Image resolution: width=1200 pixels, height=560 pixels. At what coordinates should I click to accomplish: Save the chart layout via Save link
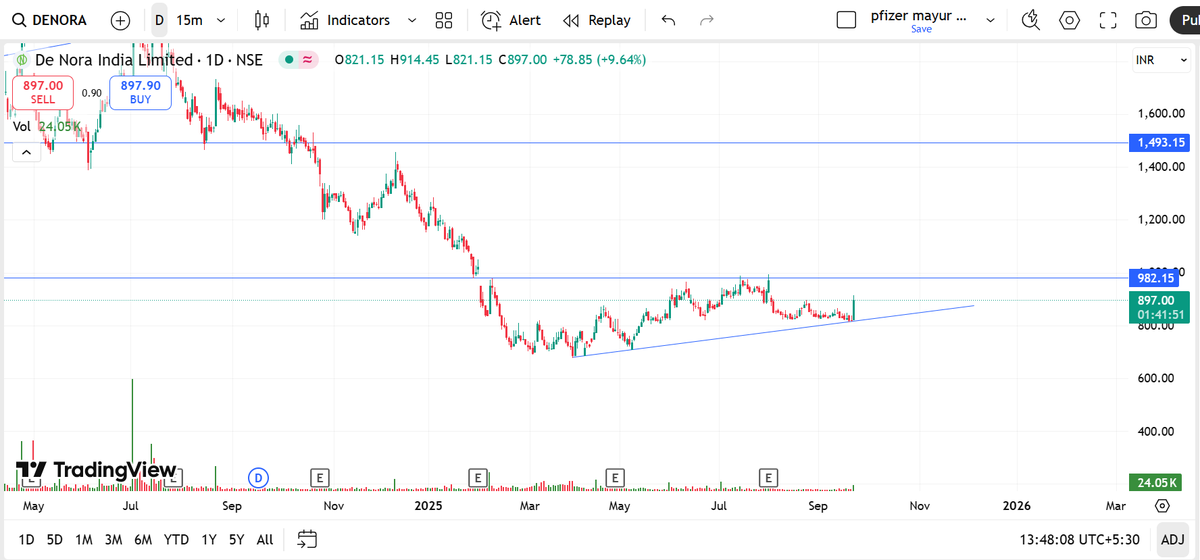coord(921,30)
